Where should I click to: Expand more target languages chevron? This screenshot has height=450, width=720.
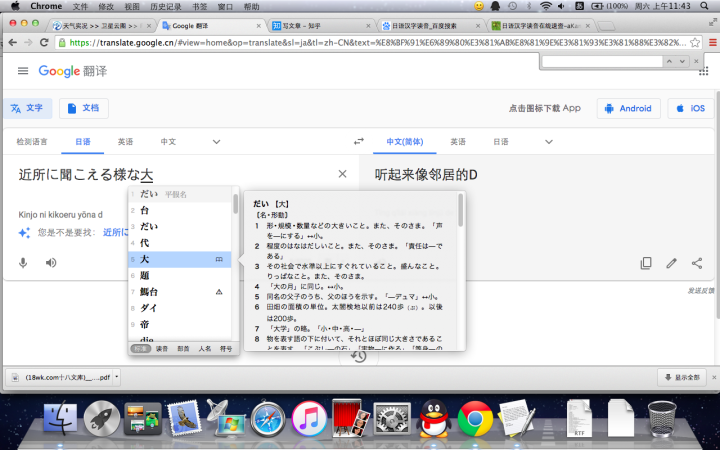pyautogui.click(x=548, y=141)
